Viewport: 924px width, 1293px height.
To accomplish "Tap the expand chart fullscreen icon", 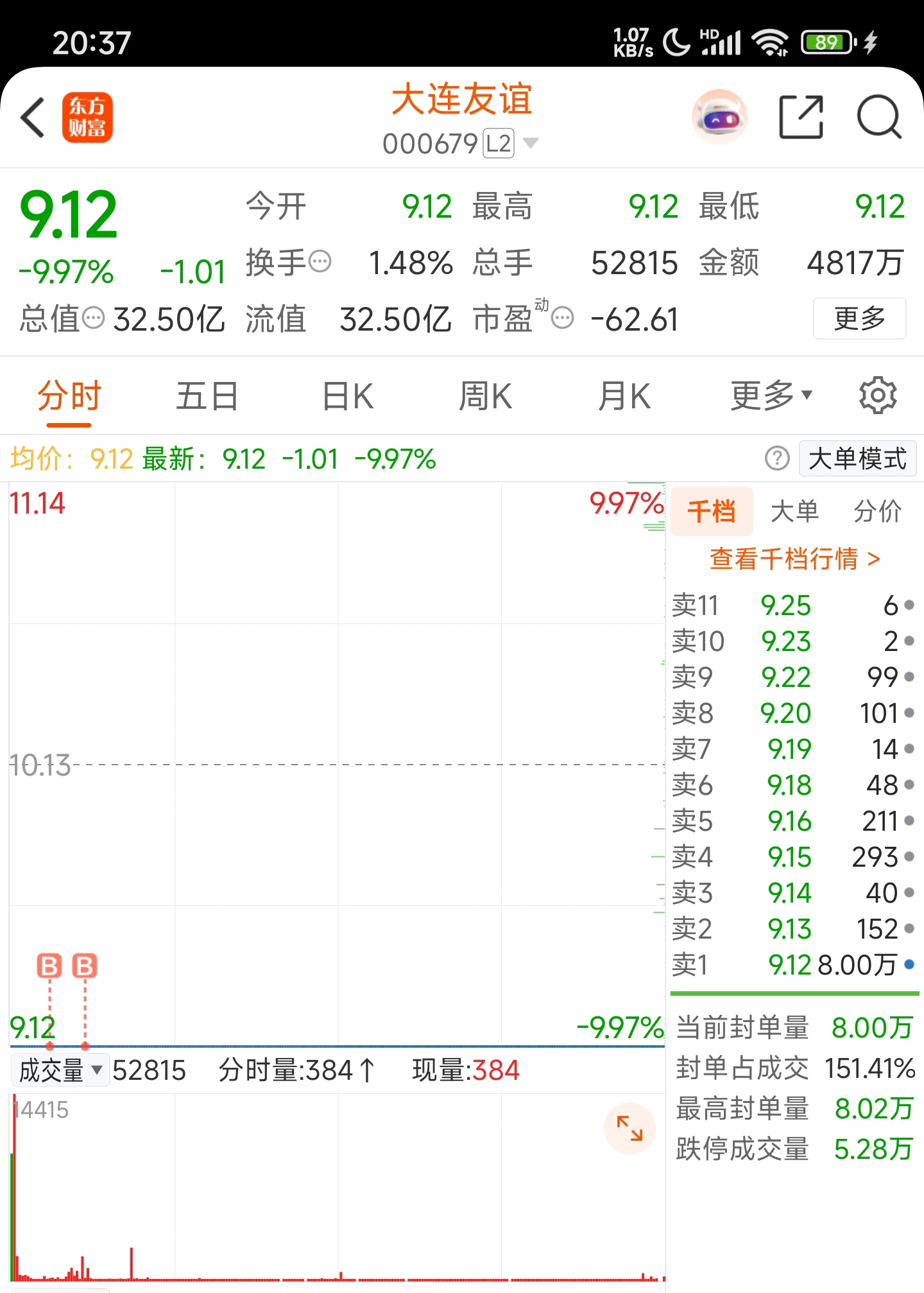I will pyautogui.click(x=629, y=1128).
